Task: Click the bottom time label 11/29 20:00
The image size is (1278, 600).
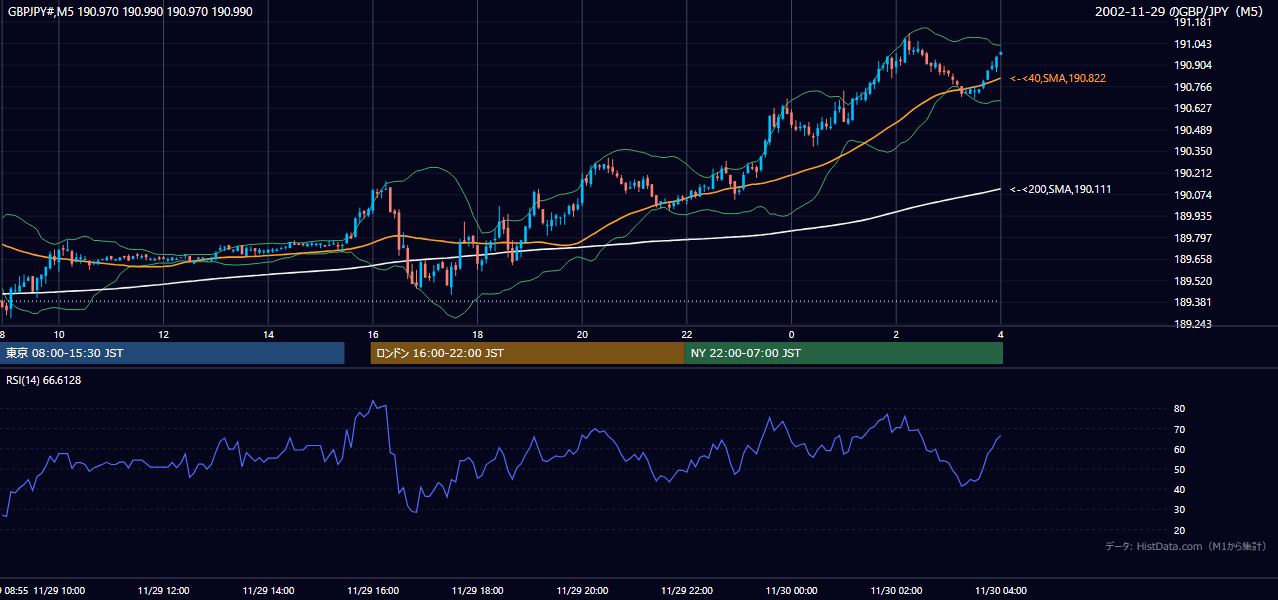Action: coord(582,590)
